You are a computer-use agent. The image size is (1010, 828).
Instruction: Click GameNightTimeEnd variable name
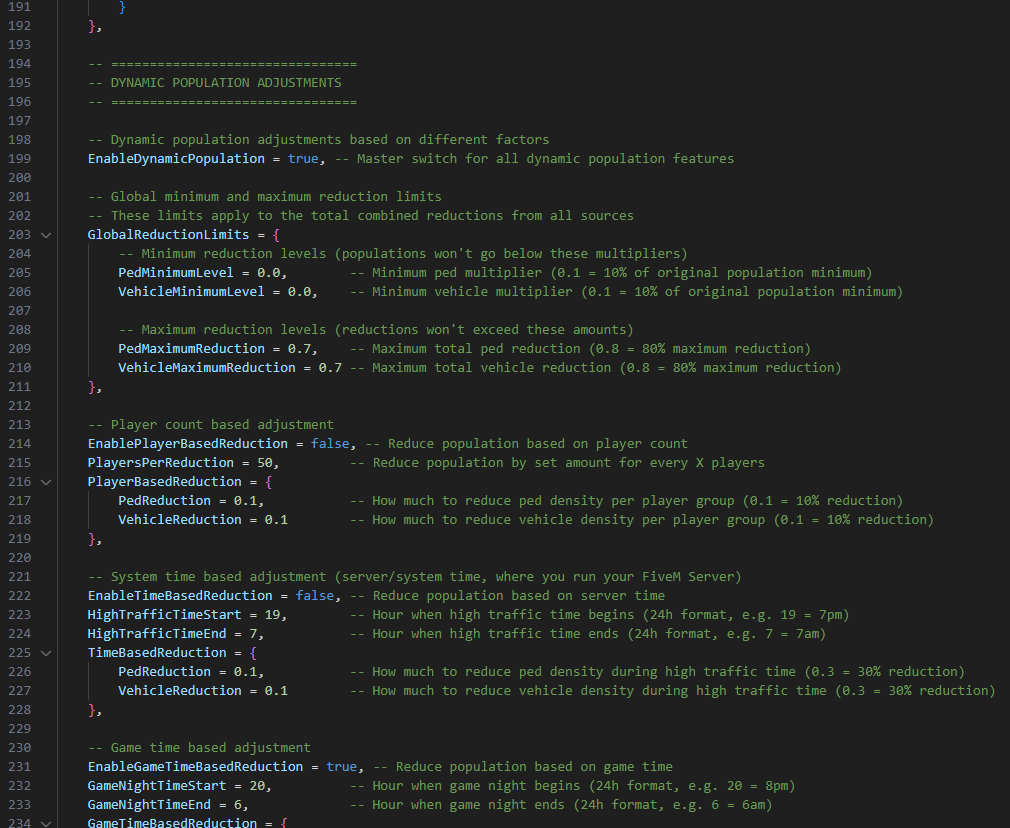click(x=149, y=804)
